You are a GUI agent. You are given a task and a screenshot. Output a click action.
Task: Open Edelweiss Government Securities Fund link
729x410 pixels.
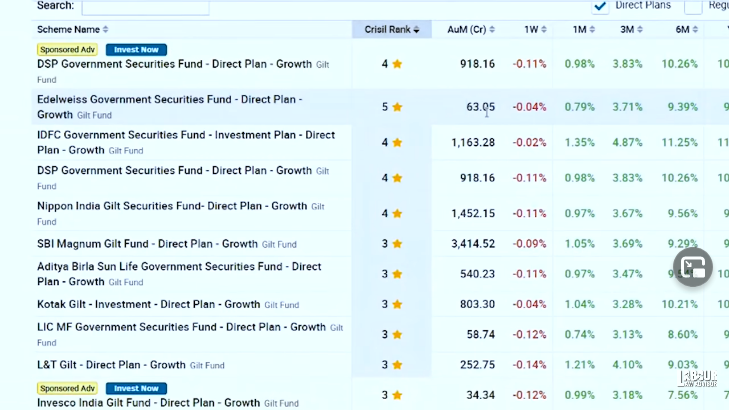click(170, 107)
